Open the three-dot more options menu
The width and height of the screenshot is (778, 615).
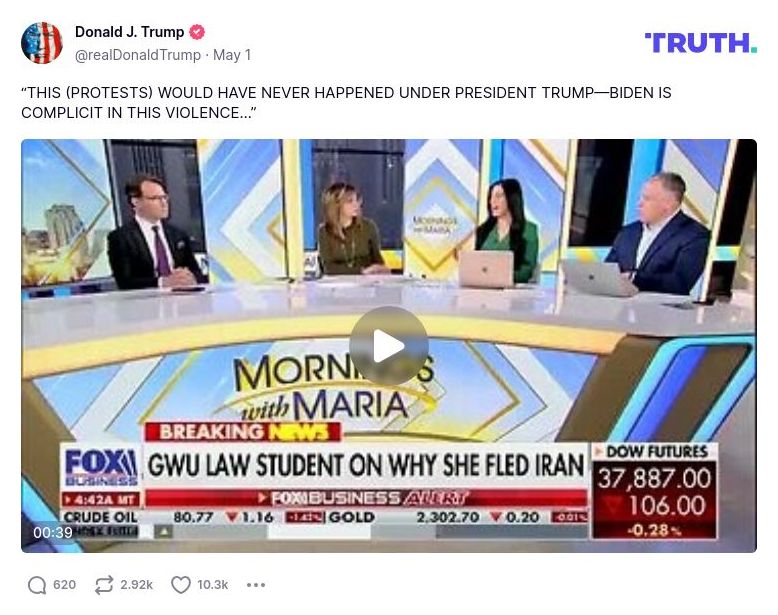pyautogui.click(x=256, y=585)
